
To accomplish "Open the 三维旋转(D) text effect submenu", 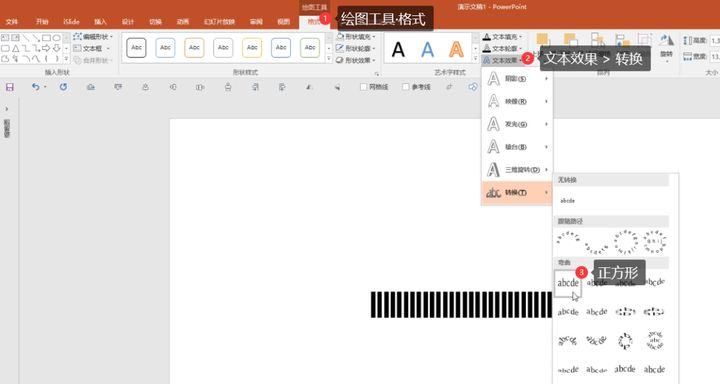I will [517, 169].
